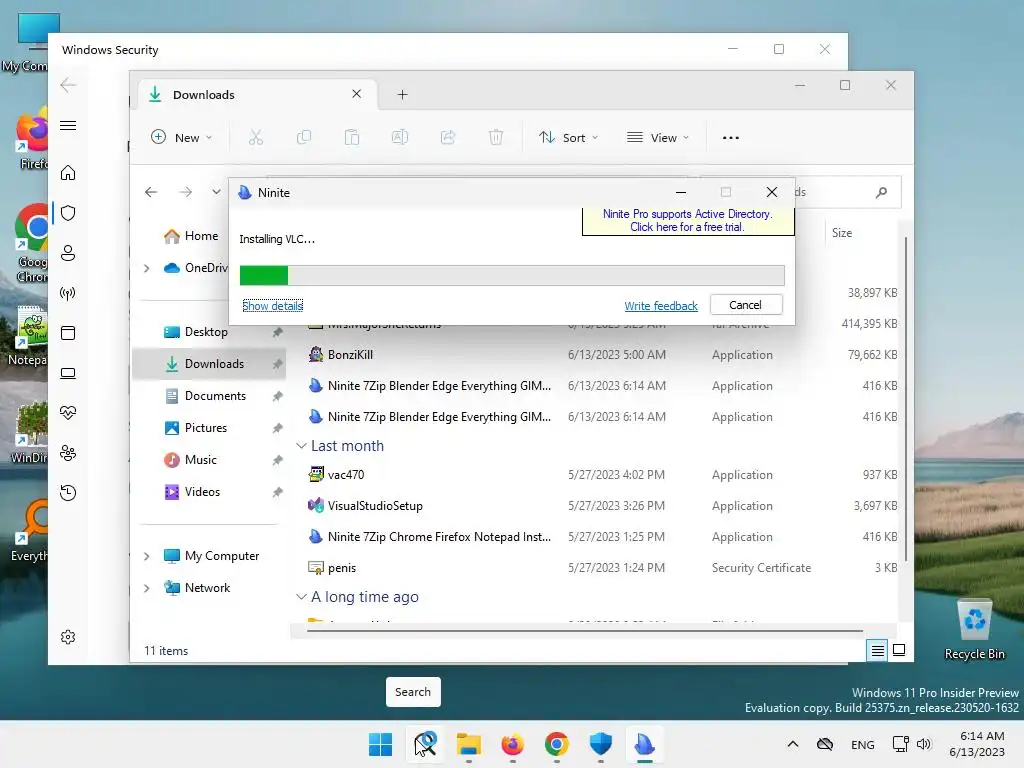1024x768 pixels.
Task: Open the Sort dropdown
Action: [x=568, y=137]
